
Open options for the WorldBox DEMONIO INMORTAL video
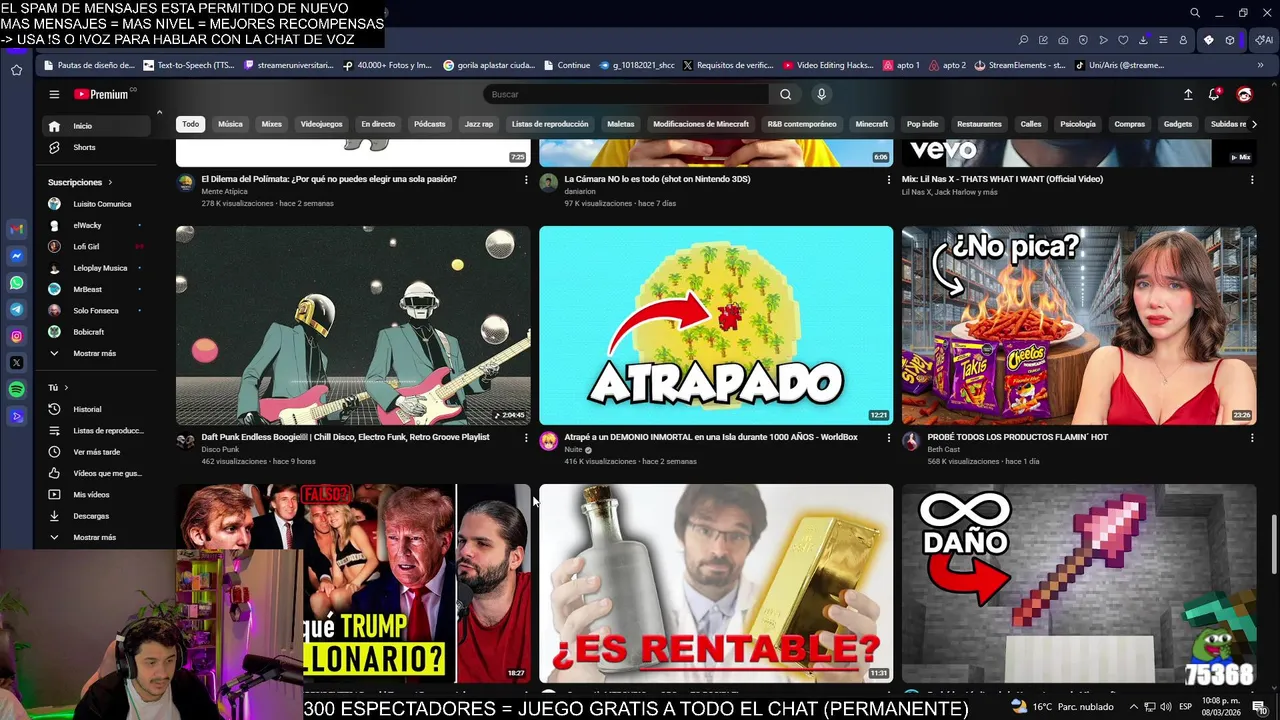click(889, 437)
